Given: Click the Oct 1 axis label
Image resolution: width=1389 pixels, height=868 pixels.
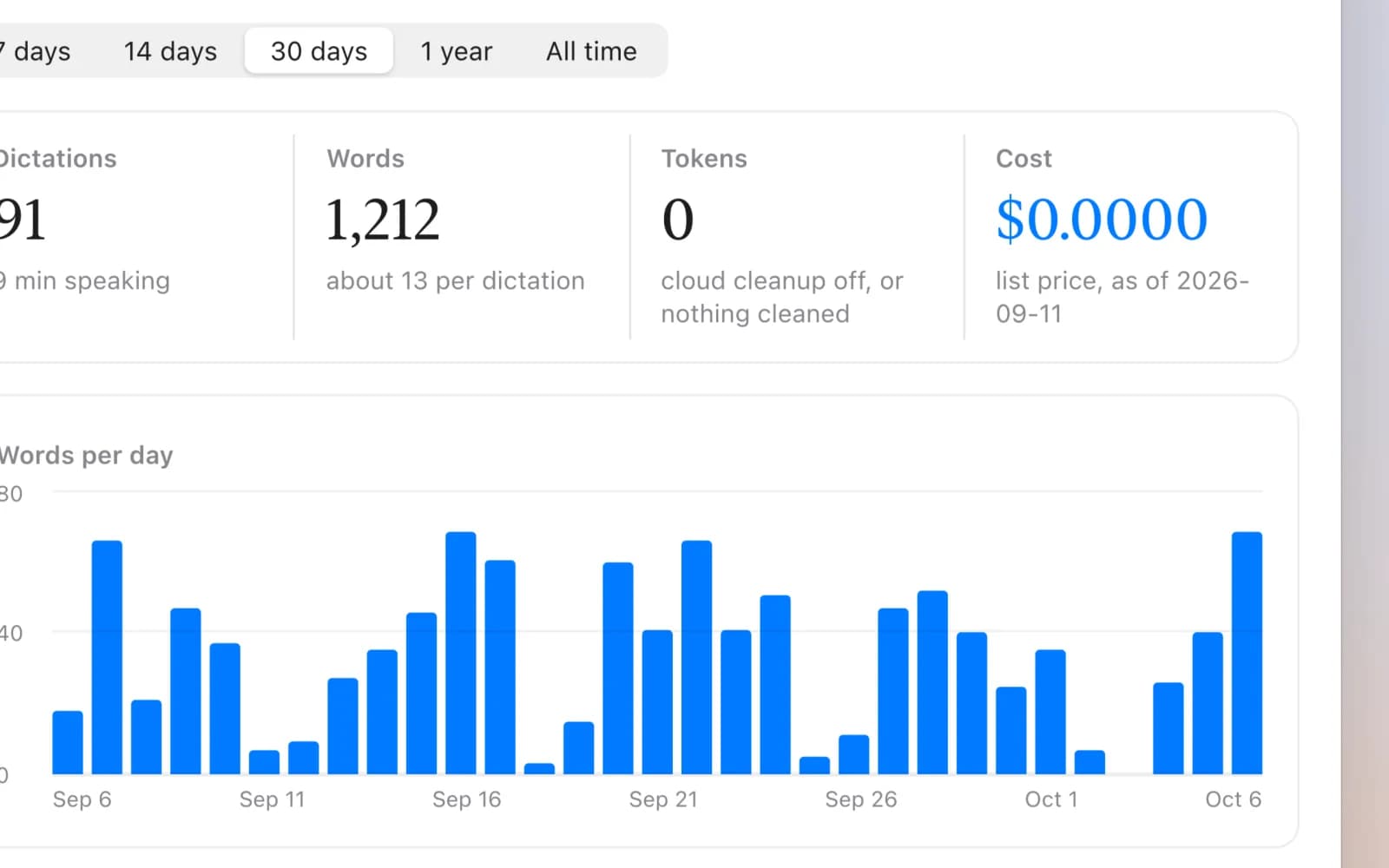Looking at the screenshot, I should tap(1050, 799).
